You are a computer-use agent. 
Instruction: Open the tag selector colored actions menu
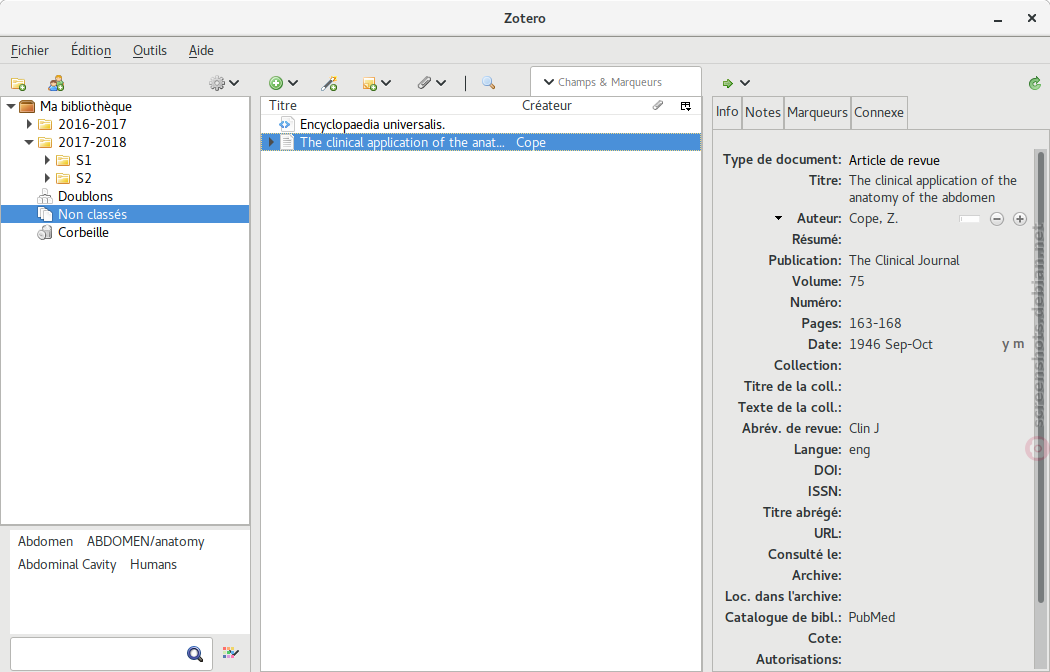point(231,653)
